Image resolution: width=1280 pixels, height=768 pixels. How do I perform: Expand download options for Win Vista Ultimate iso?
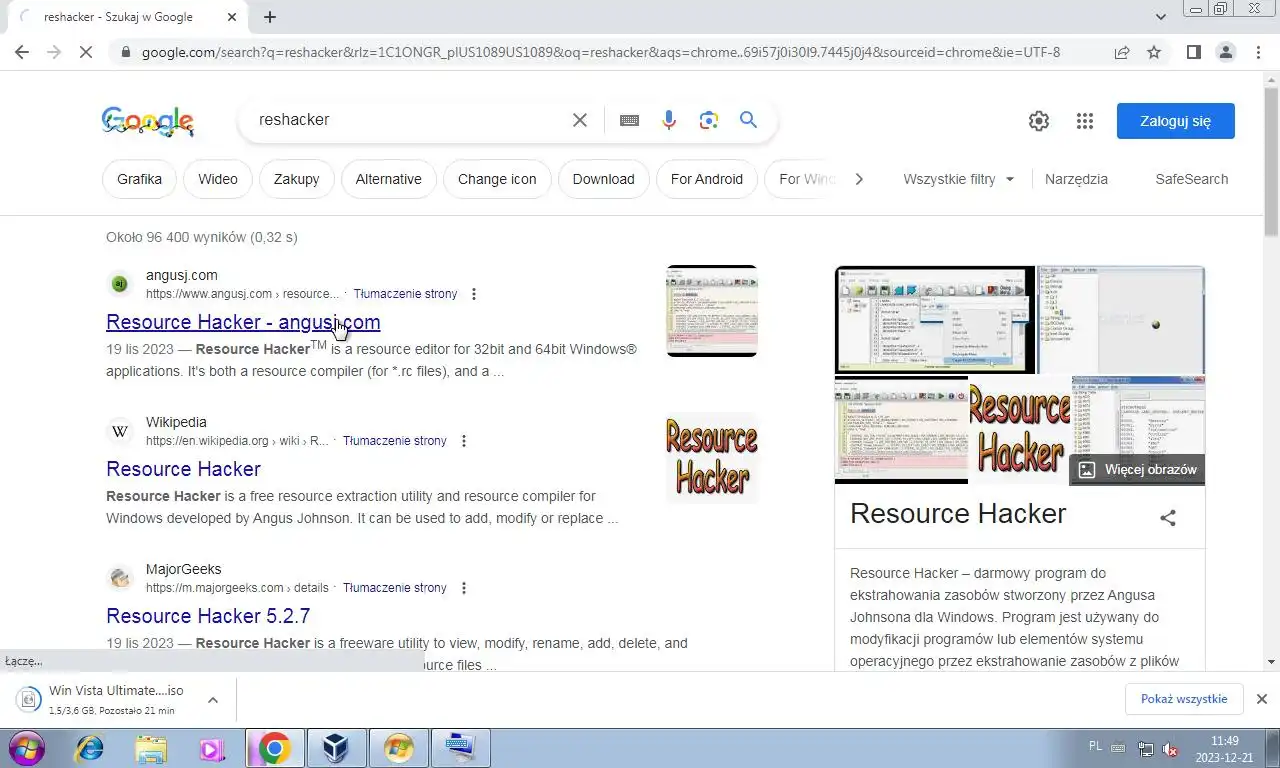click(x=213, y=700)
